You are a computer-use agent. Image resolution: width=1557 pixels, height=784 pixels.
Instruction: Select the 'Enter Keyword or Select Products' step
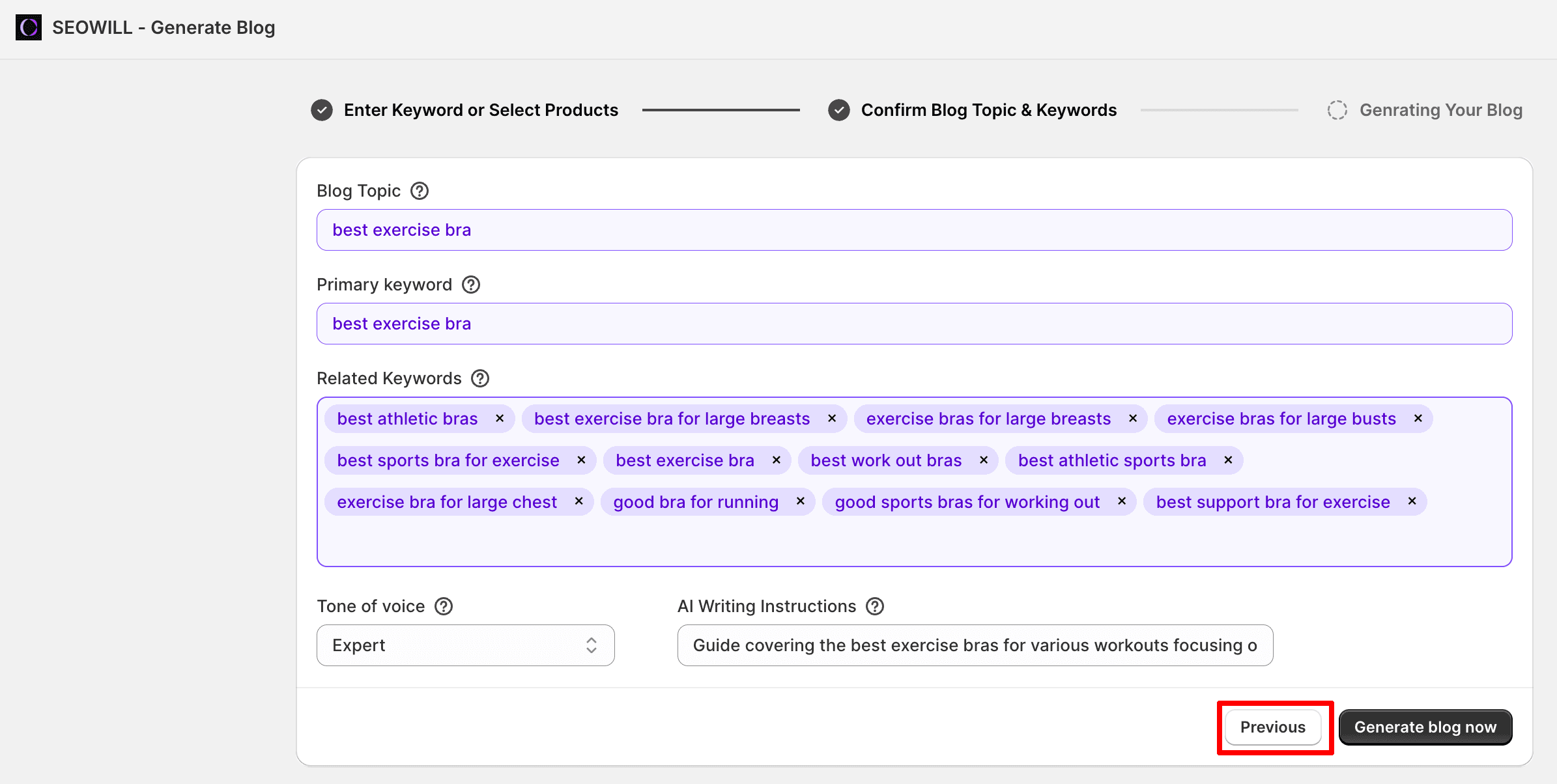[x=481, y=109]
